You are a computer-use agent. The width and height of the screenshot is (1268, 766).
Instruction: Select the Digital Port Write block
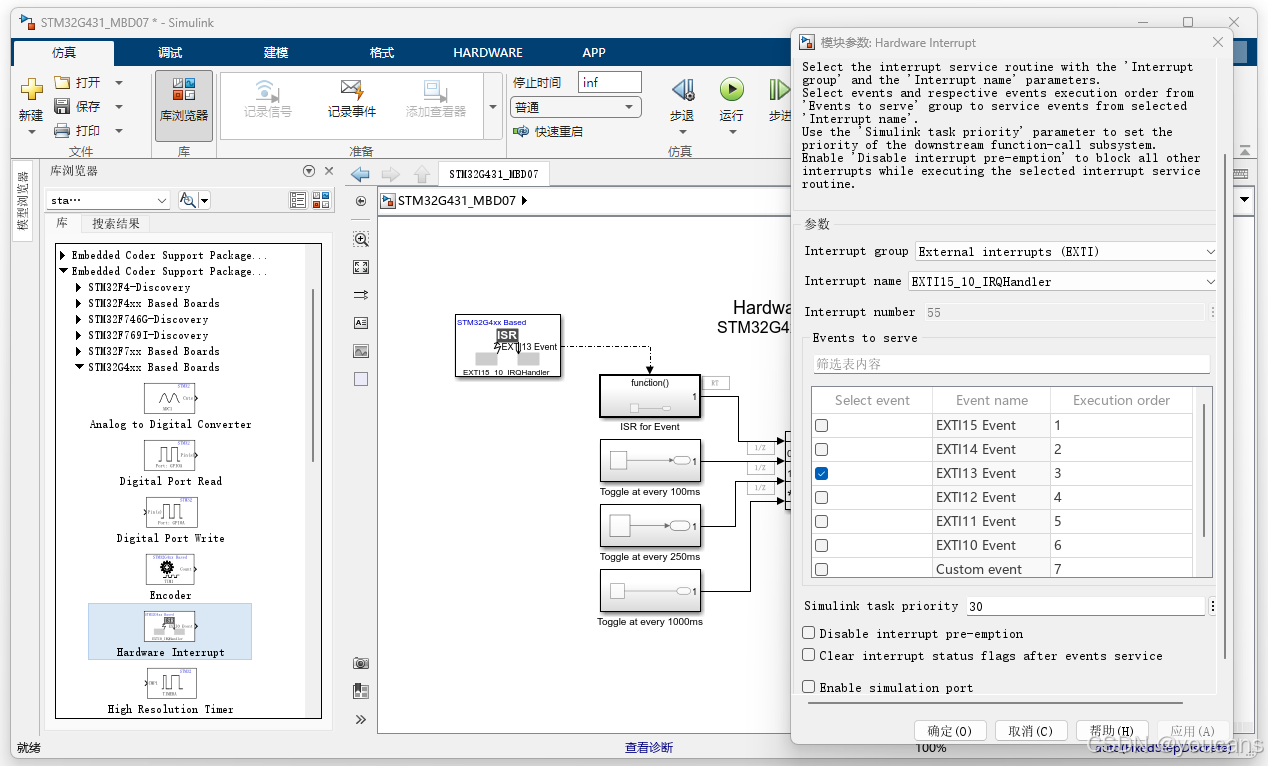pos(170,521)
